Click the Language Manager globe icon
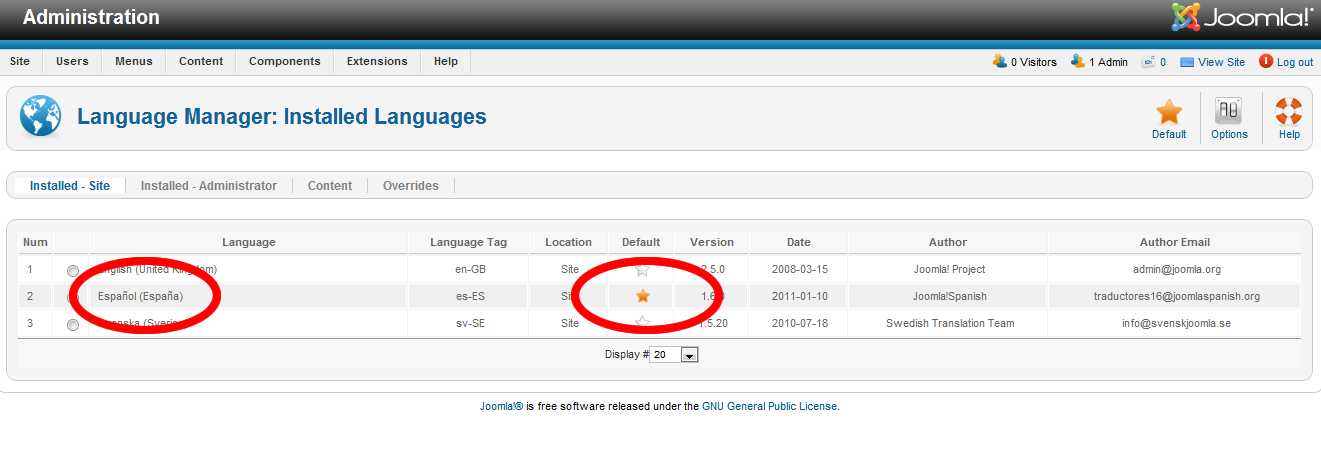This screenshot has height=454, width=1321. coord(40,117)
